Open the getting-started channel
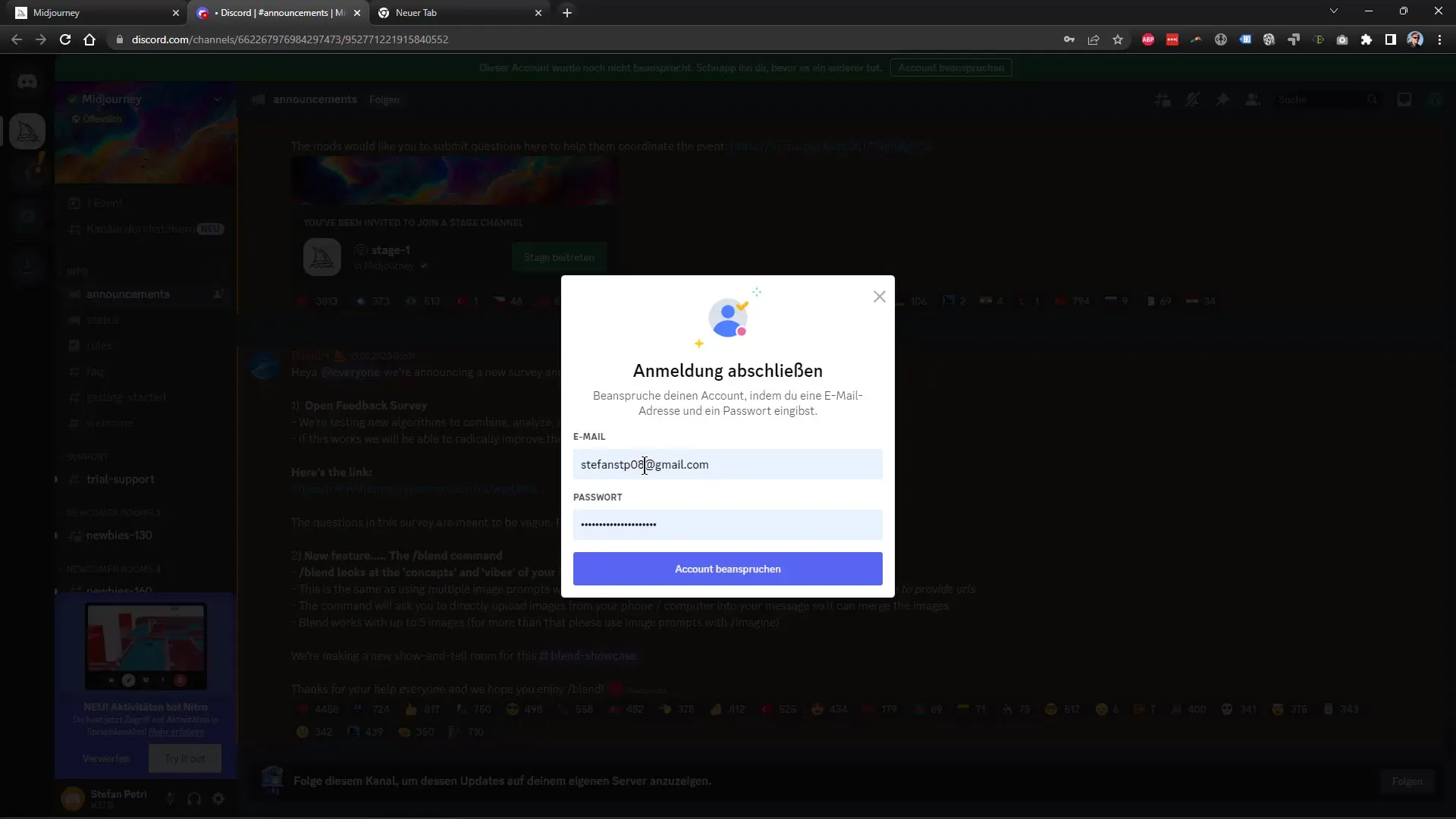Image resolution: width=1456 pixels, height=819 pixels. pyautogui.click(x=146, y=397)
